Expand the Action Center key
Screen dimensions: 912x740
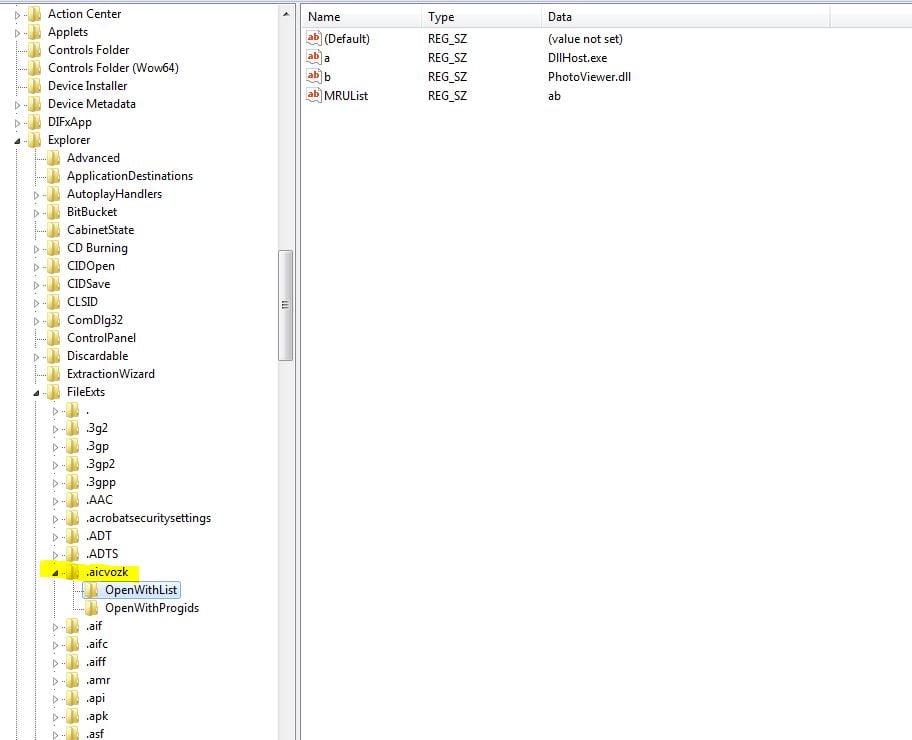17,15
